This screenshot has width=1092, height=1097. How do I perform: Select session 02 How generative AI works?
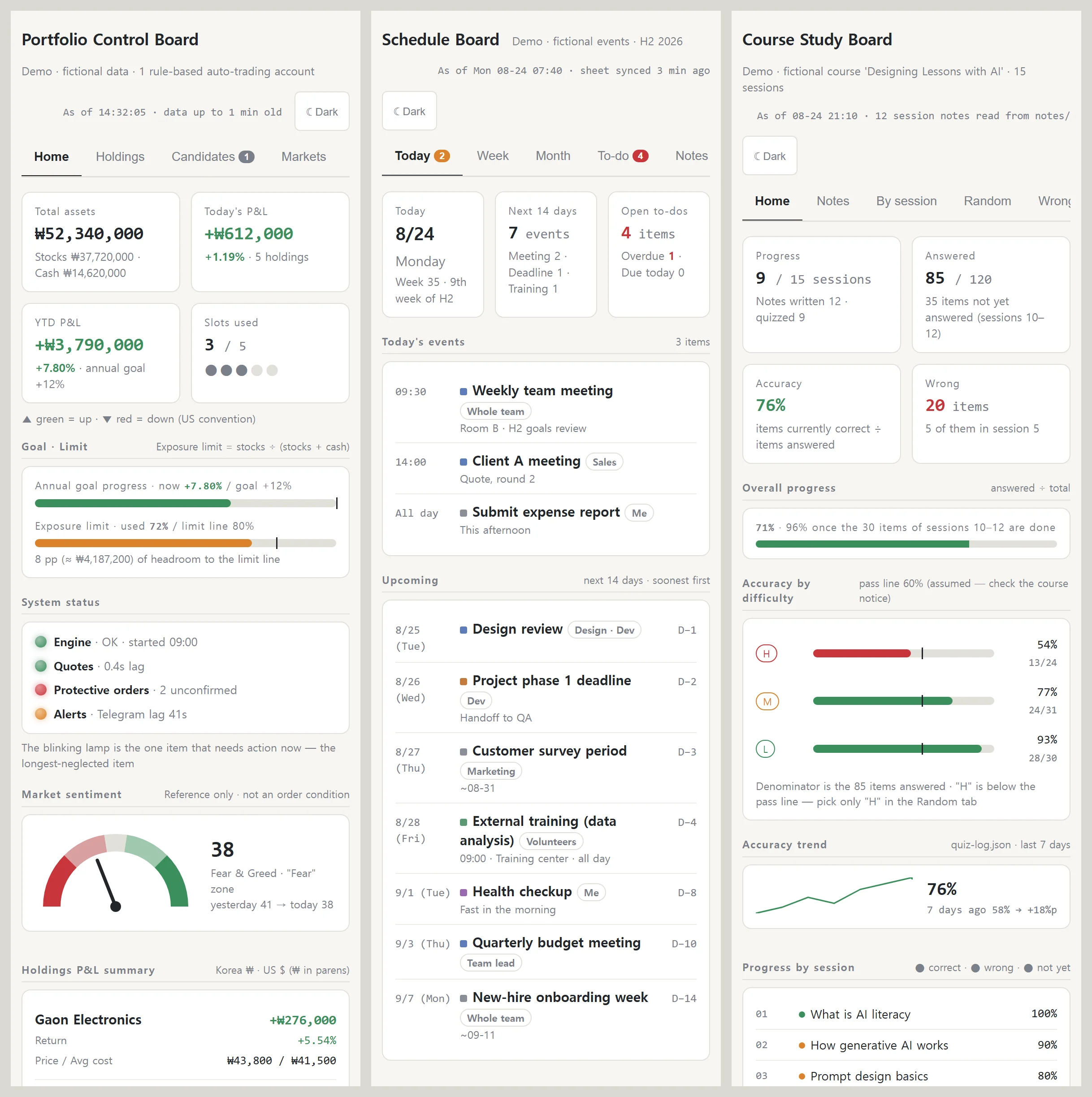click(906, 1045)
